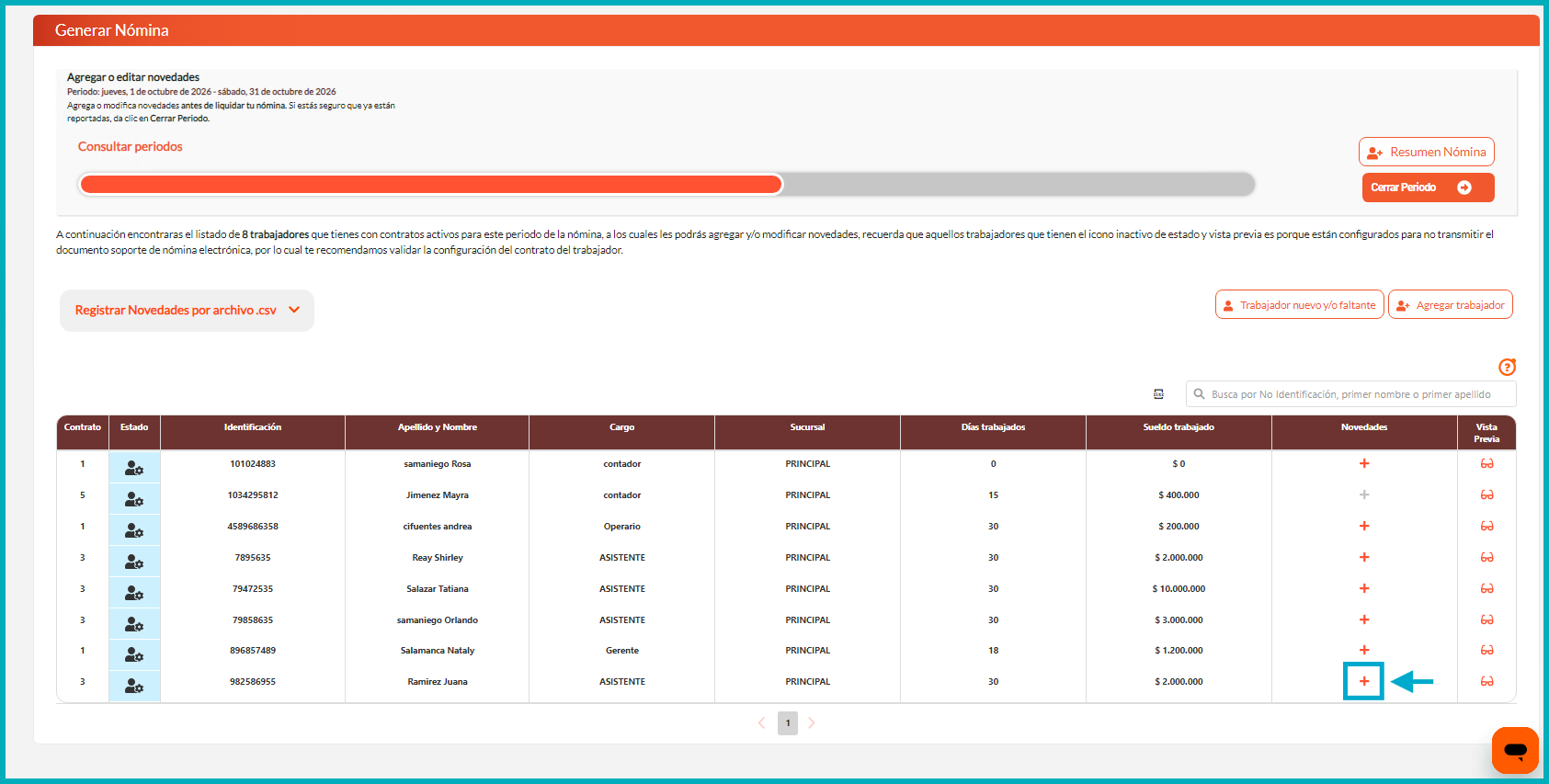1549x784 pixels.
Task: Open worker status icon for samaniego Rosa
Action: pyautogui.click(x=134, y=468)
